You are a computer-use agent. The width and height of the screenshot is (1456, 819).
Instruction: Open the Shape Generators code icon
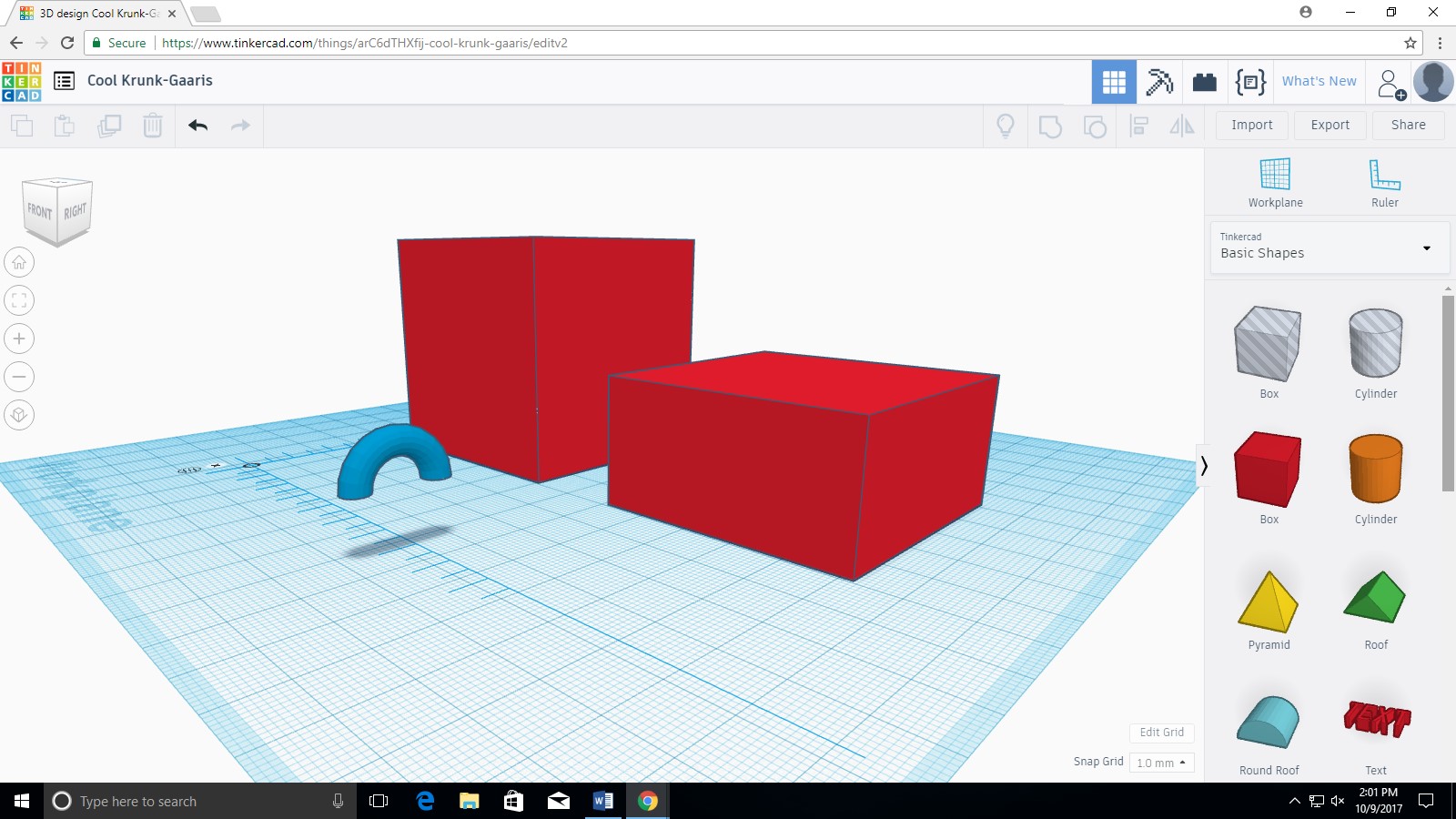point(1250,82)
